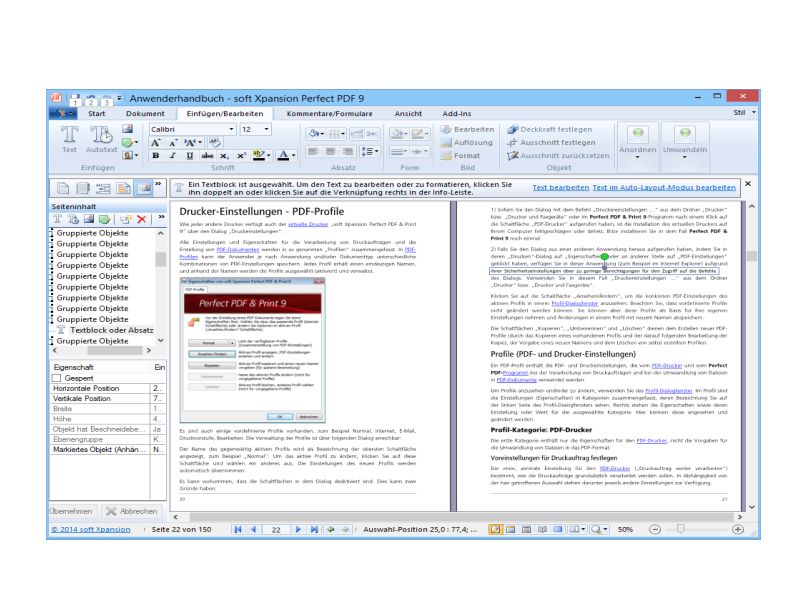Go to the first page
800x600 pixels.
click(x=237, y=530)
